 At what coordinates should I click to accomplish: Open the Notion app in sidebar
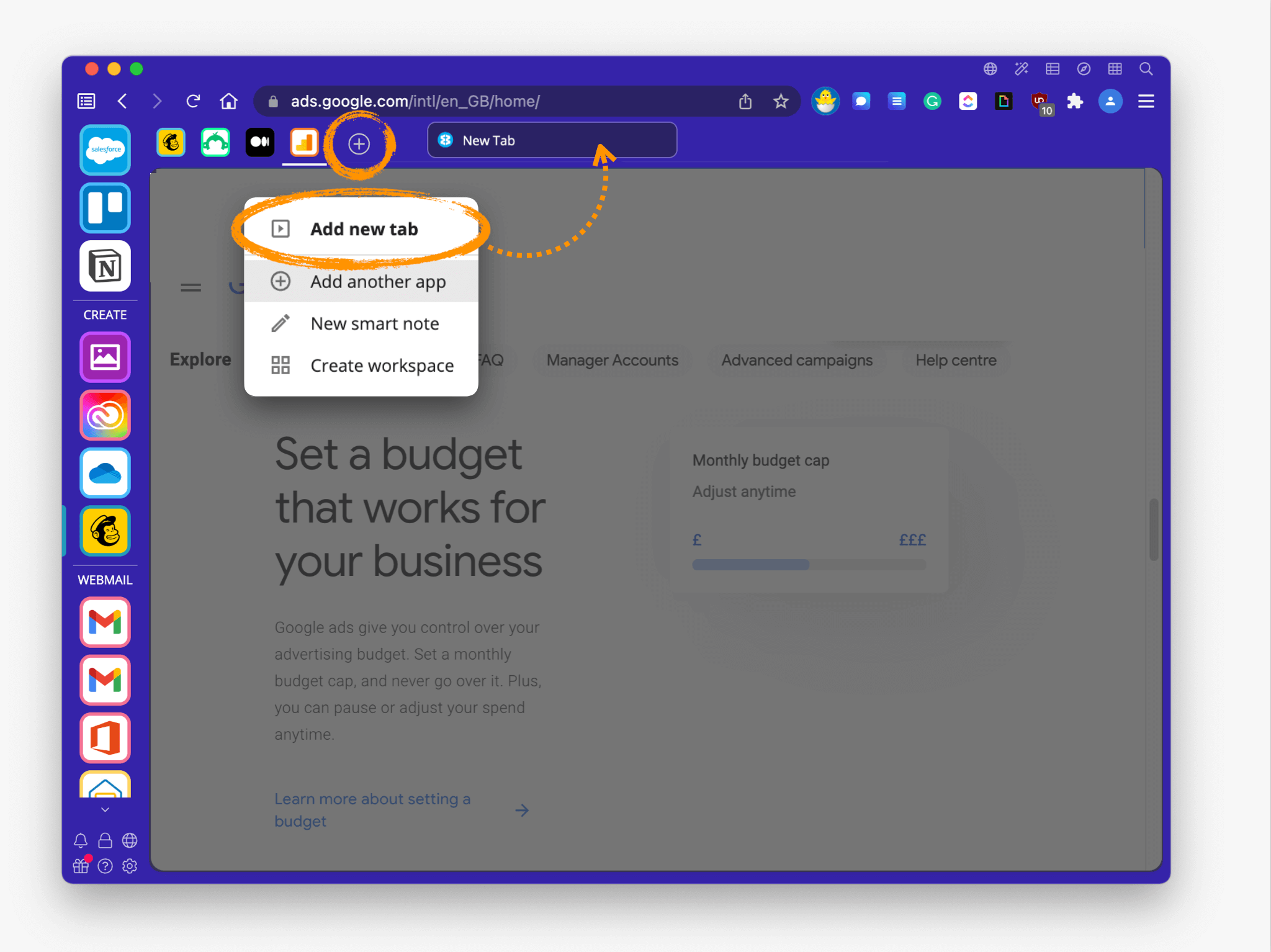[x=105, y=266]
